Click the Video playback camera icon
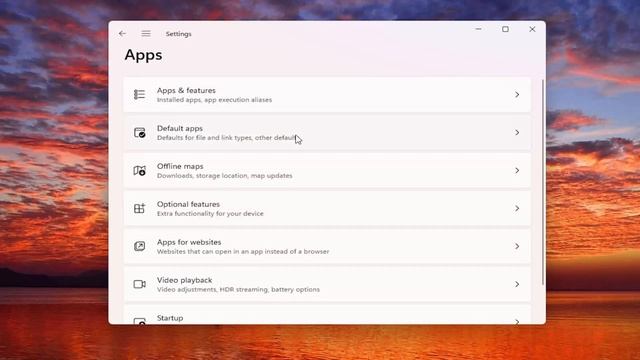The height and width of the screenshot is (360, 640). (x=139, y=284)
